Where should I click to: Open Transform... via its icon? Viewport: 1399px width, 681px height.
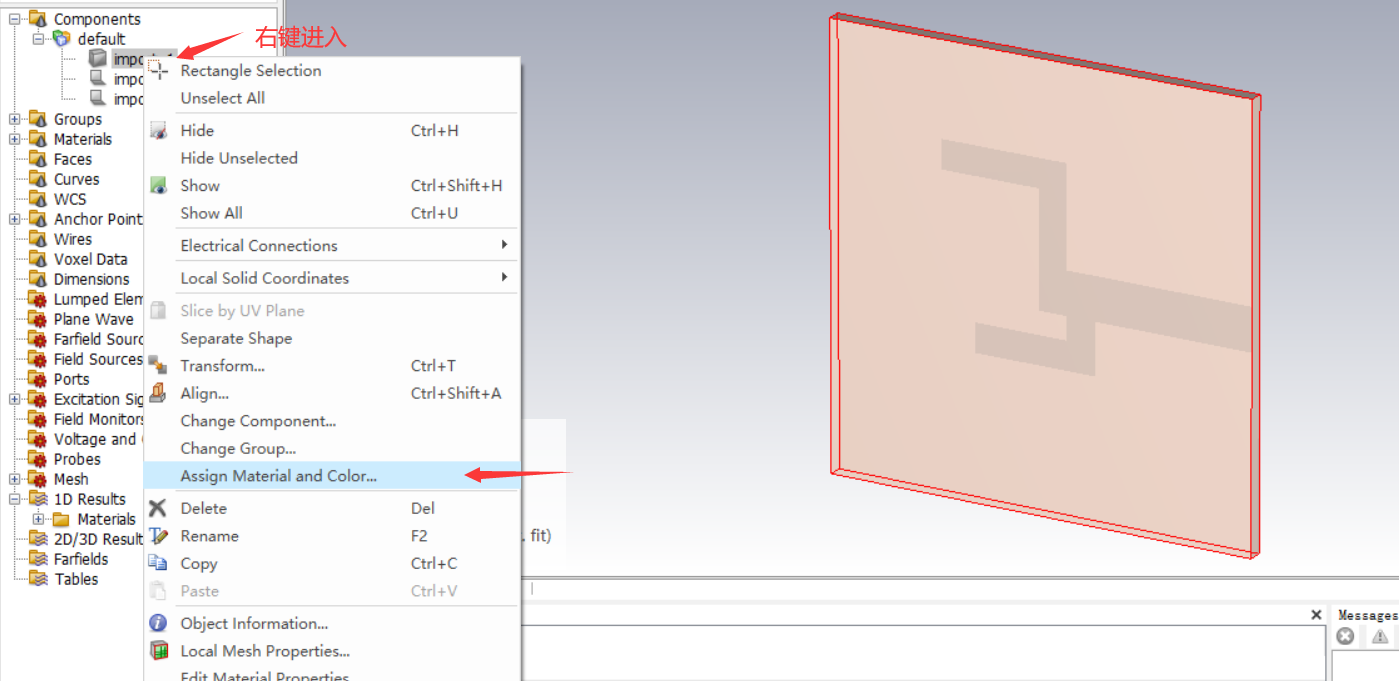click(158, 365)
